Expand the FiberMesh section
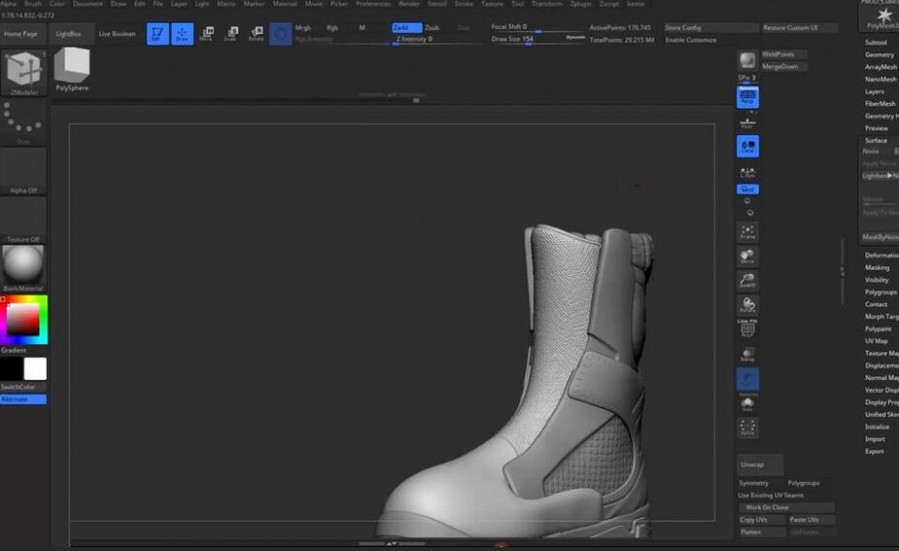Viewport: 899px width, 551px height. (x=880, y=104)
